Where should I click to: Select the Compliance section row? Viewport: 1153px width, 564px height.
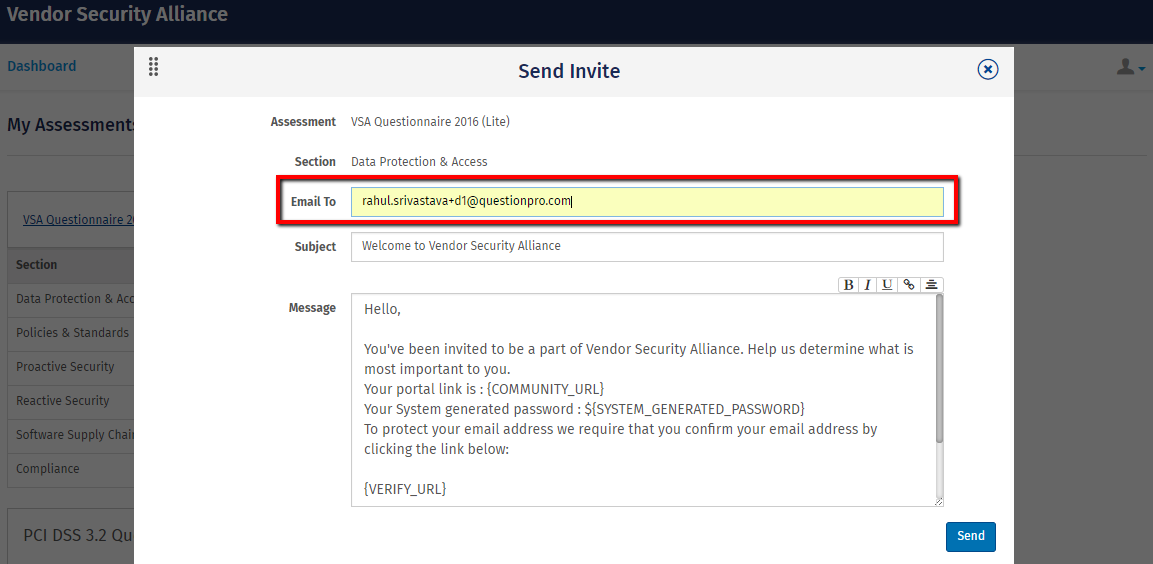point(48,469)
